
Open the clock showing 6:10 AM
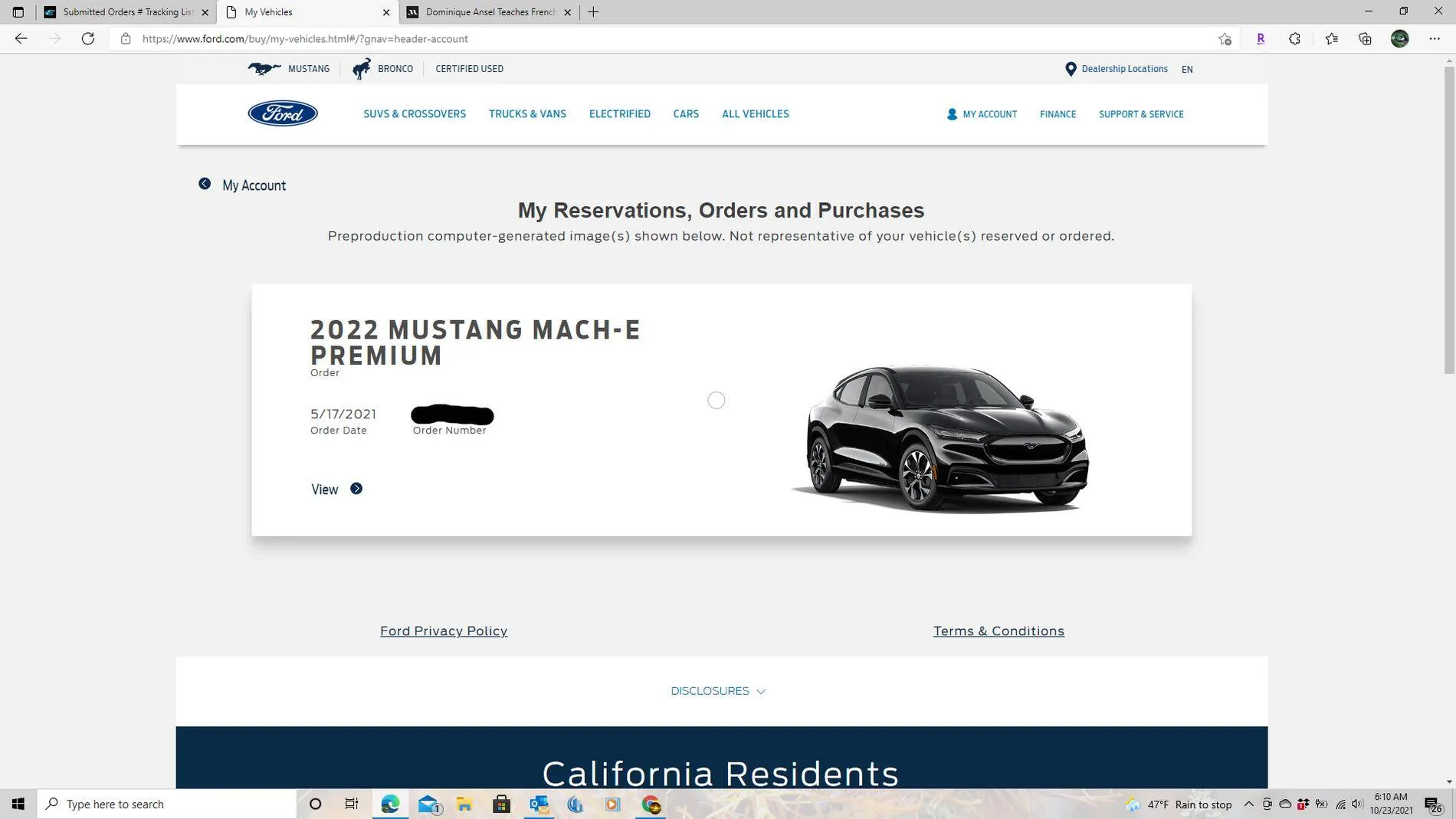[1391, 804]
